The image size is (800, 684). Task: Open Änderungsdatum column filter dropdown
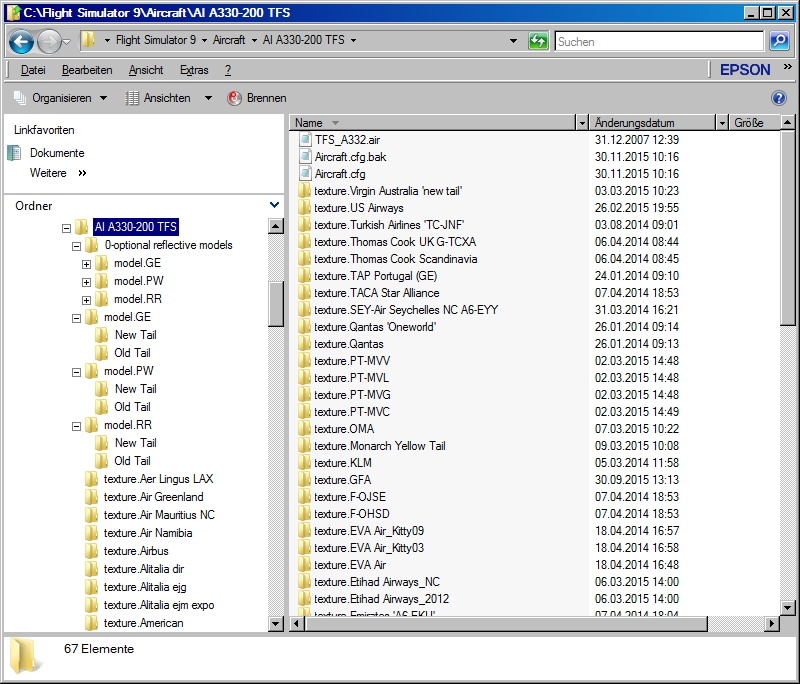(x=721, y=123)
